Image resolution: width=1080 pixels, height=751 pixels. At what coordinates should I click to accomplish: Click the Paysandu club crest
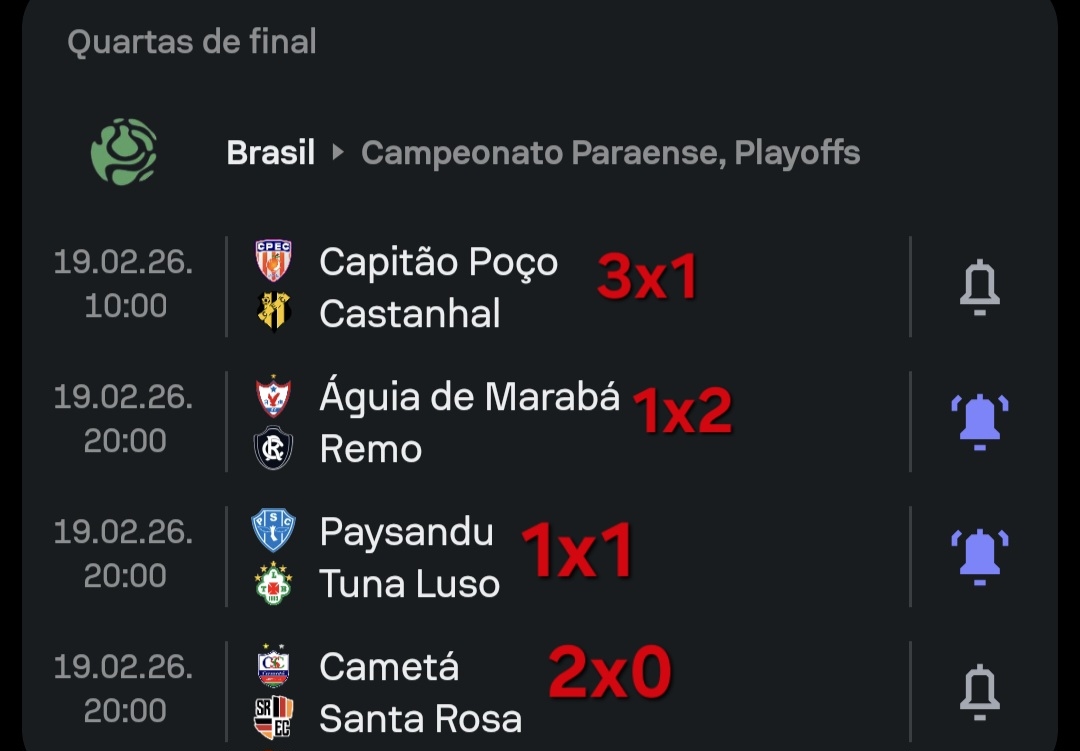click(274, 531)
